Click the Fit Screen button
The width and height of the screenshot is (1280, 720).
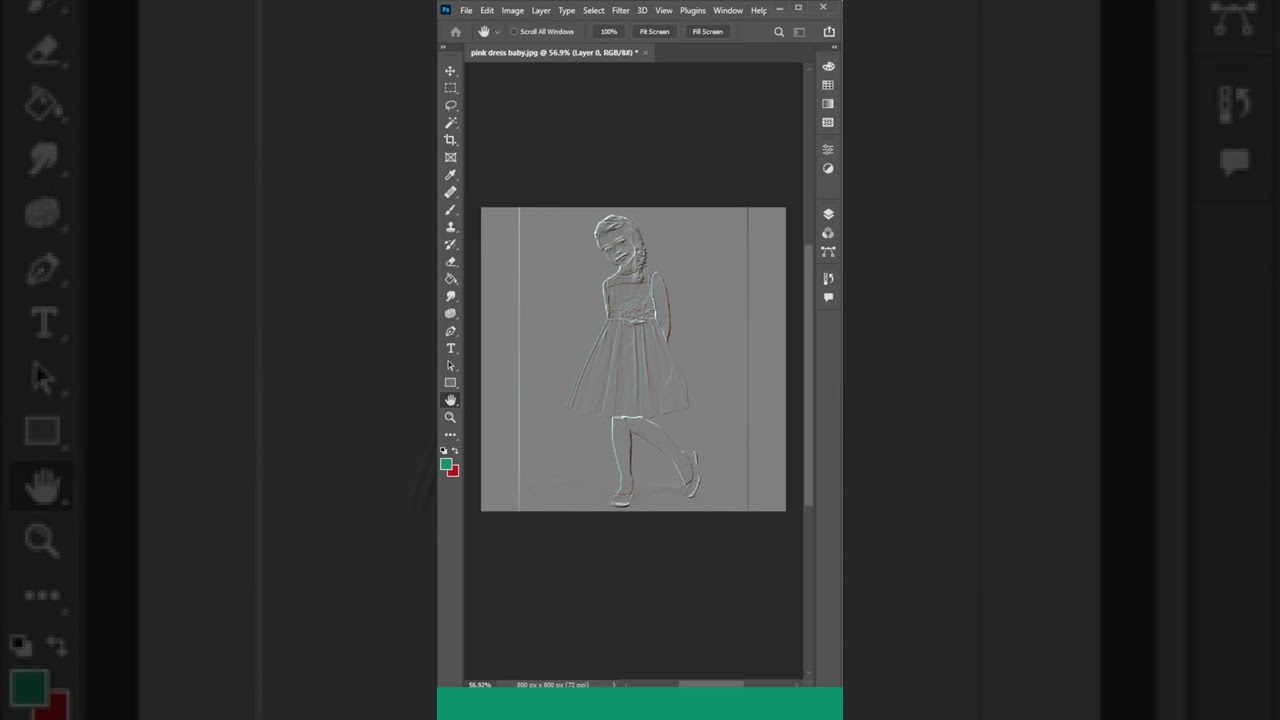point(654,32)
